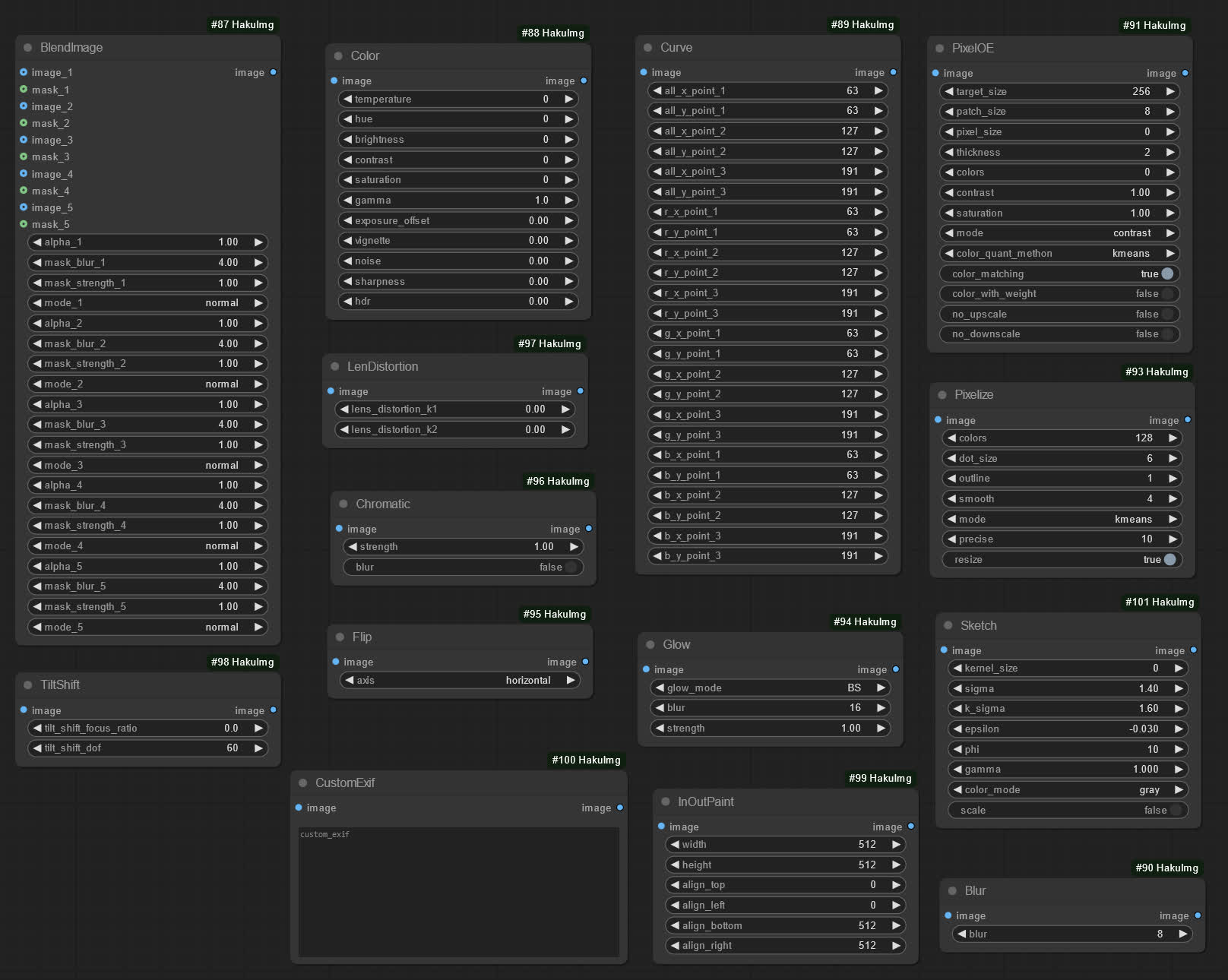1228x980 pixels.
Task: Click the image input port on Glow node
Action: click(x=646, y=669)
